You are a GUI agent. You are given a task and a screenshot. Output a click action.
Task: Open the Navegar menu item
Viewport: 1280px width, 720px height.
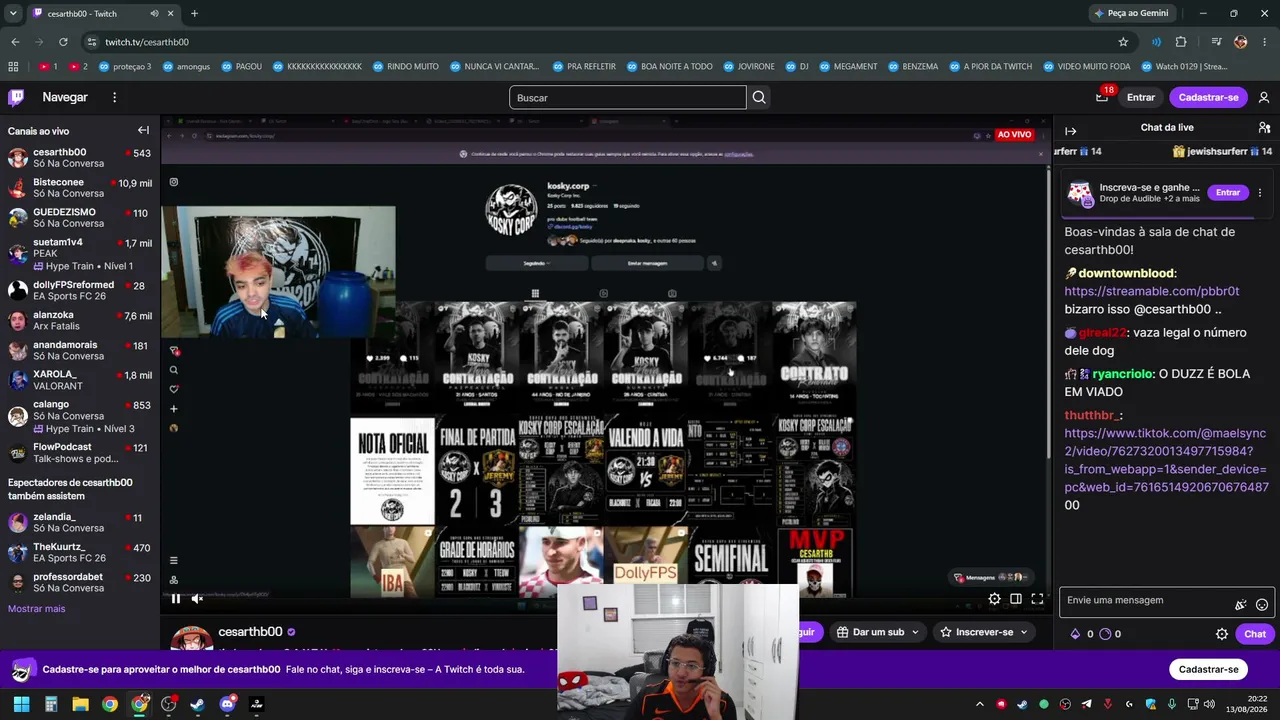click(x=65, y=97)
